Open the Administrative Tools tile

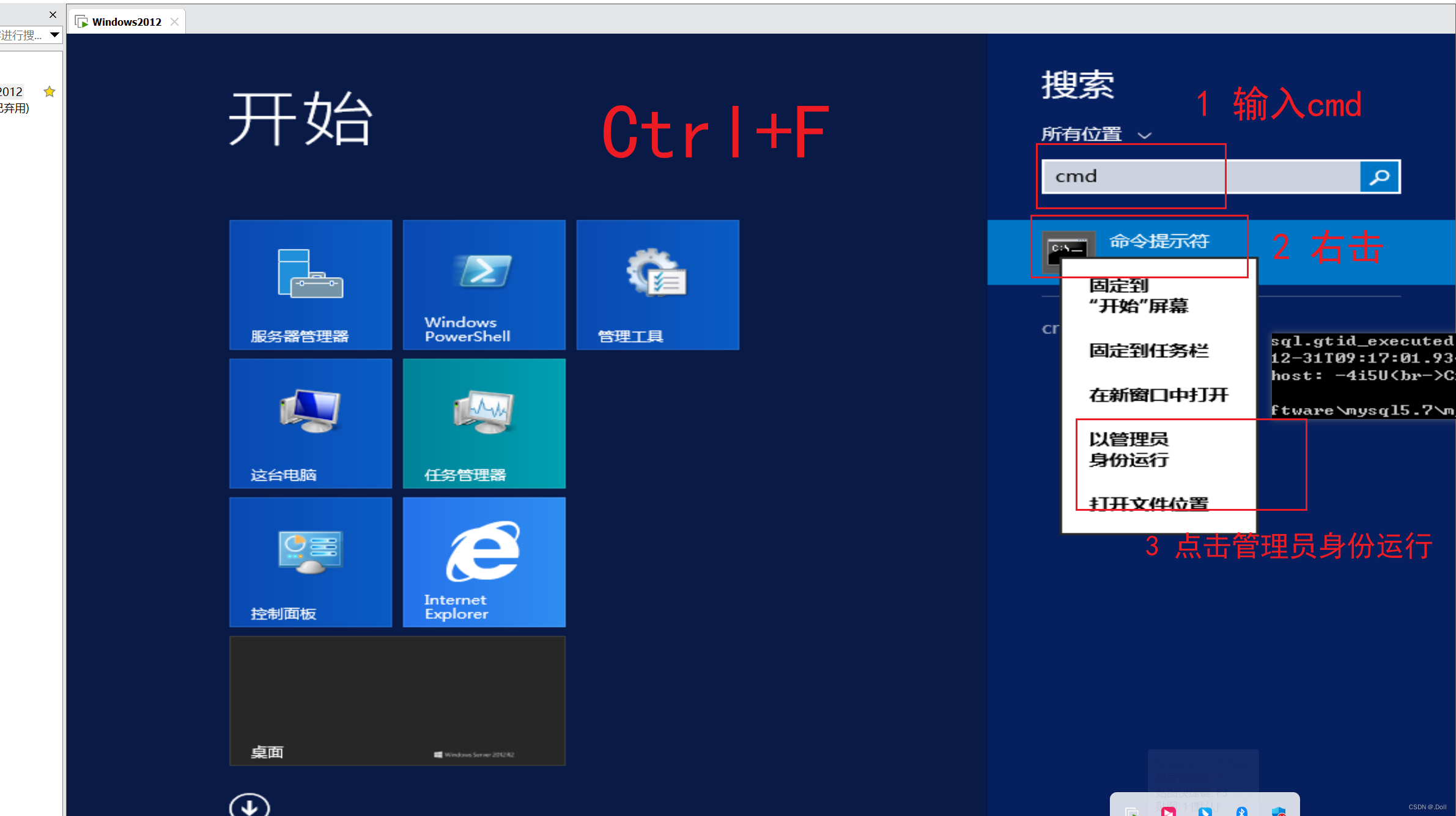click(657, 284)
